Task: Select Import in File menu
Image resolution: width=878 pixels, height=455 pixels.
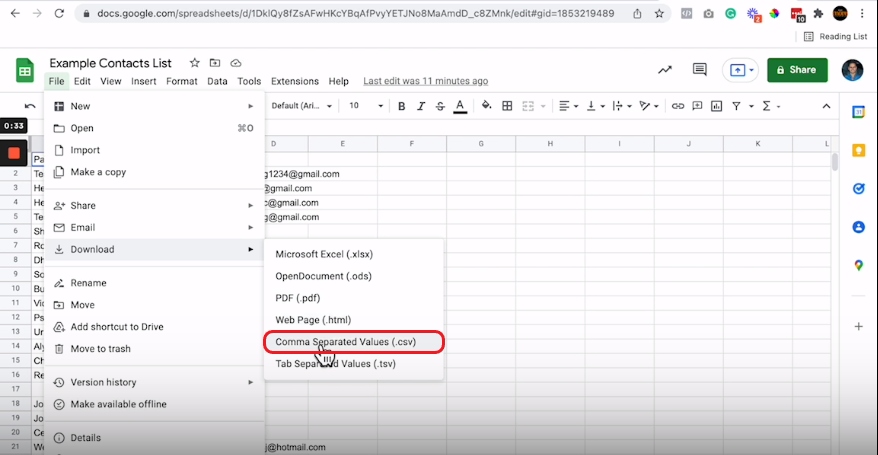Action: point(154,150)
